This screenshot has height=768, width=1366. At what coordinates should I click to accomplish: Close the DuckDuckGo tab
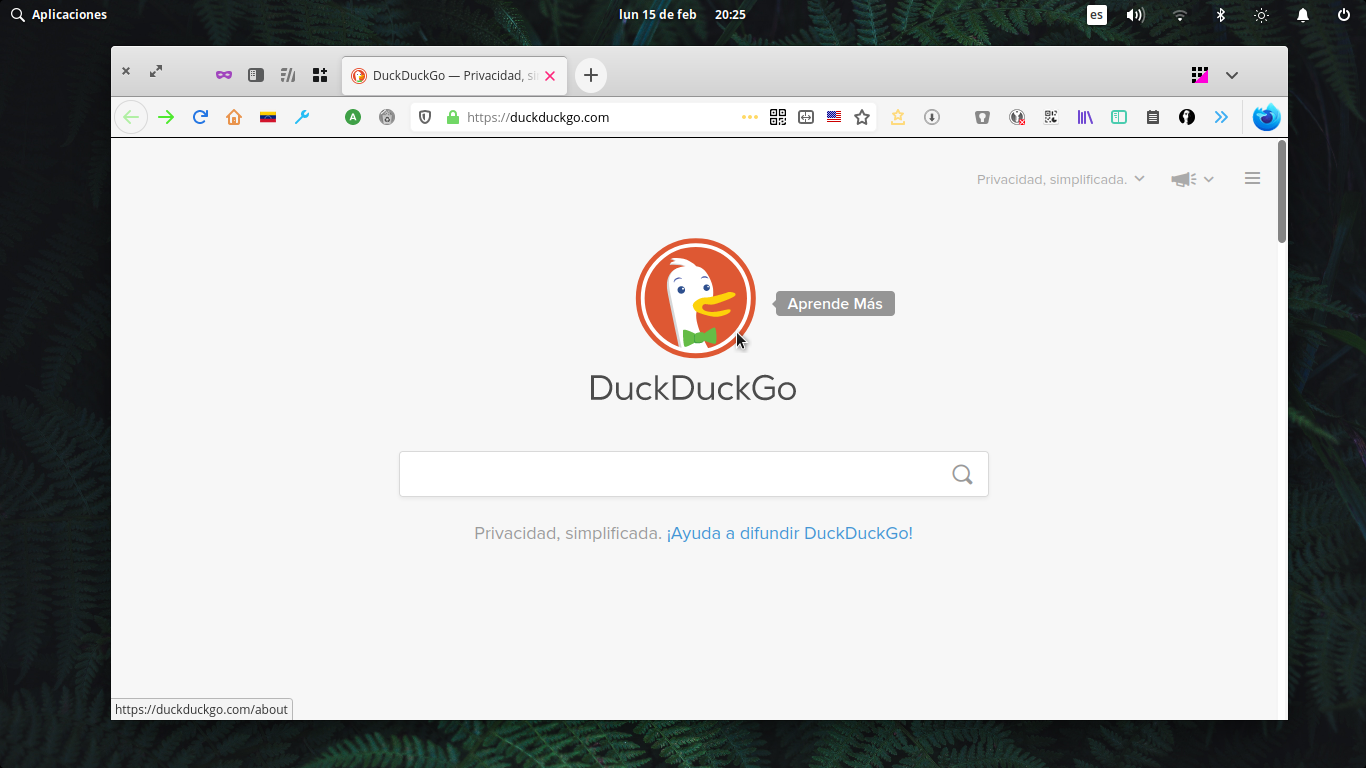550,76
